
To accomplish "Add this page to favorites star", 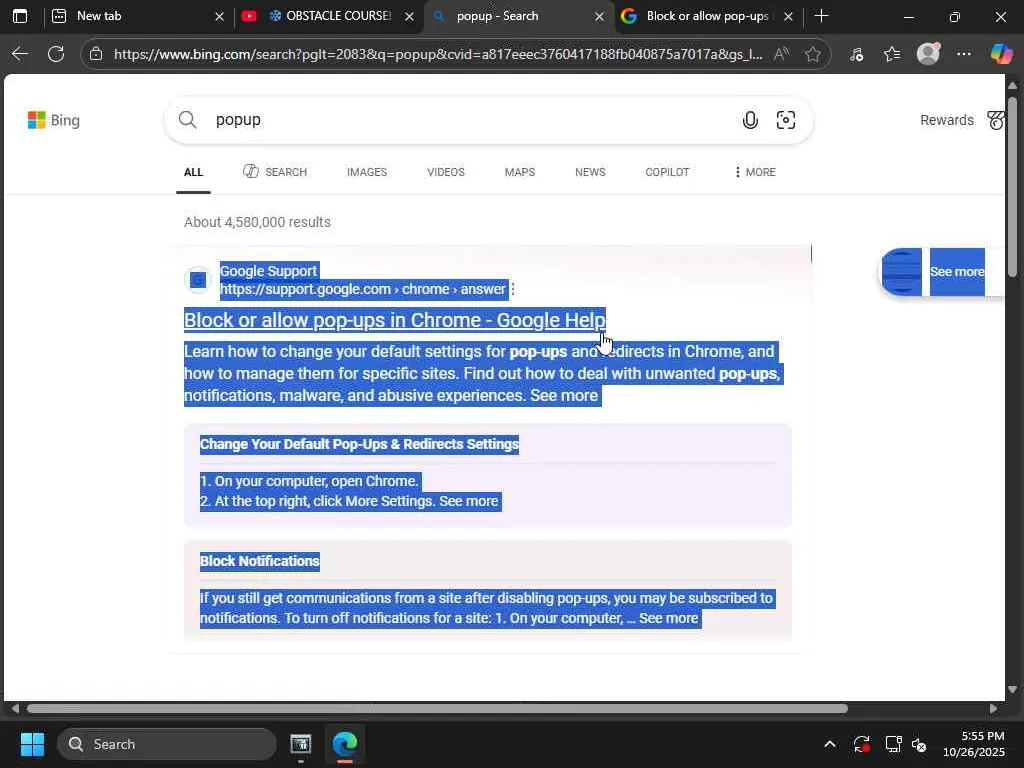I will [x=812, y=54].
